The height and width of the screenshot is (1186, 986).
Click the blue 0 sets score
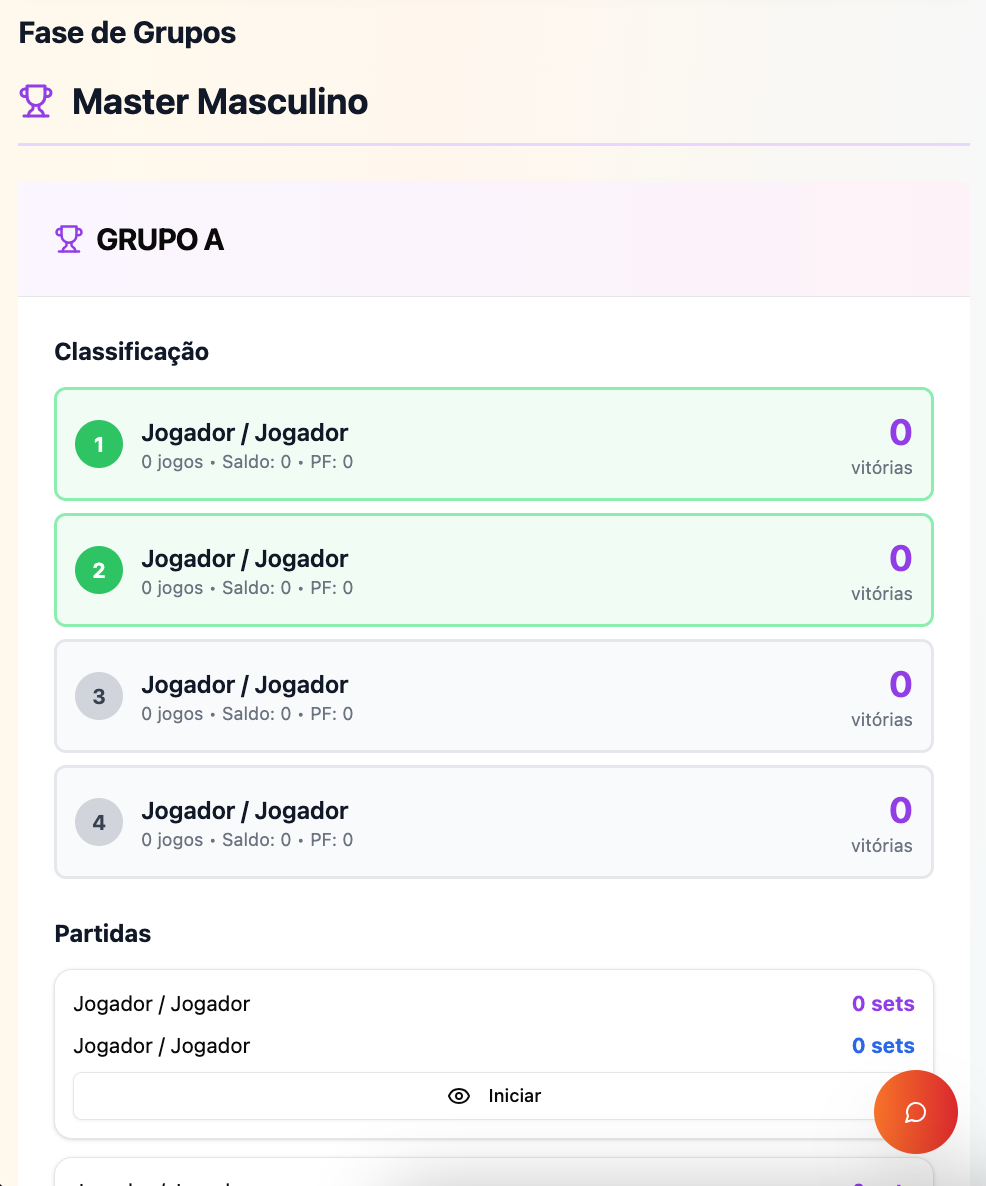pos(882,1046)
